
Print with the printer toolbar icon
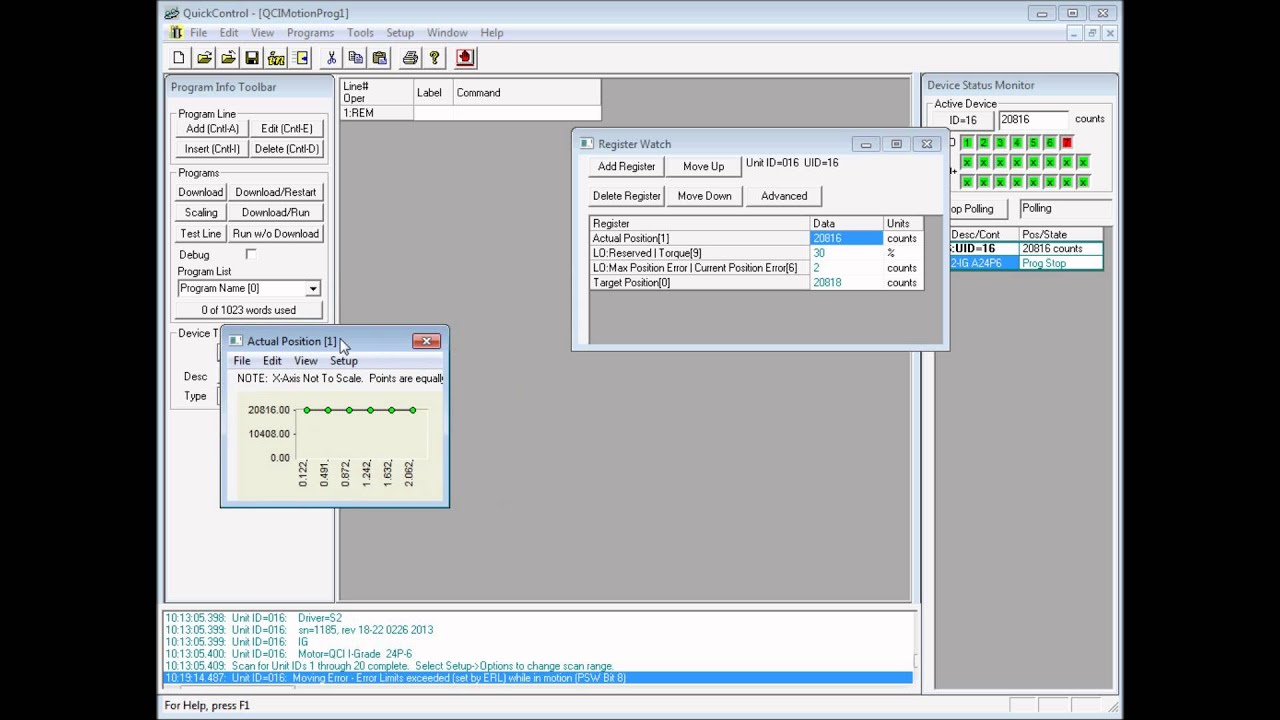(x=410, y=58)
